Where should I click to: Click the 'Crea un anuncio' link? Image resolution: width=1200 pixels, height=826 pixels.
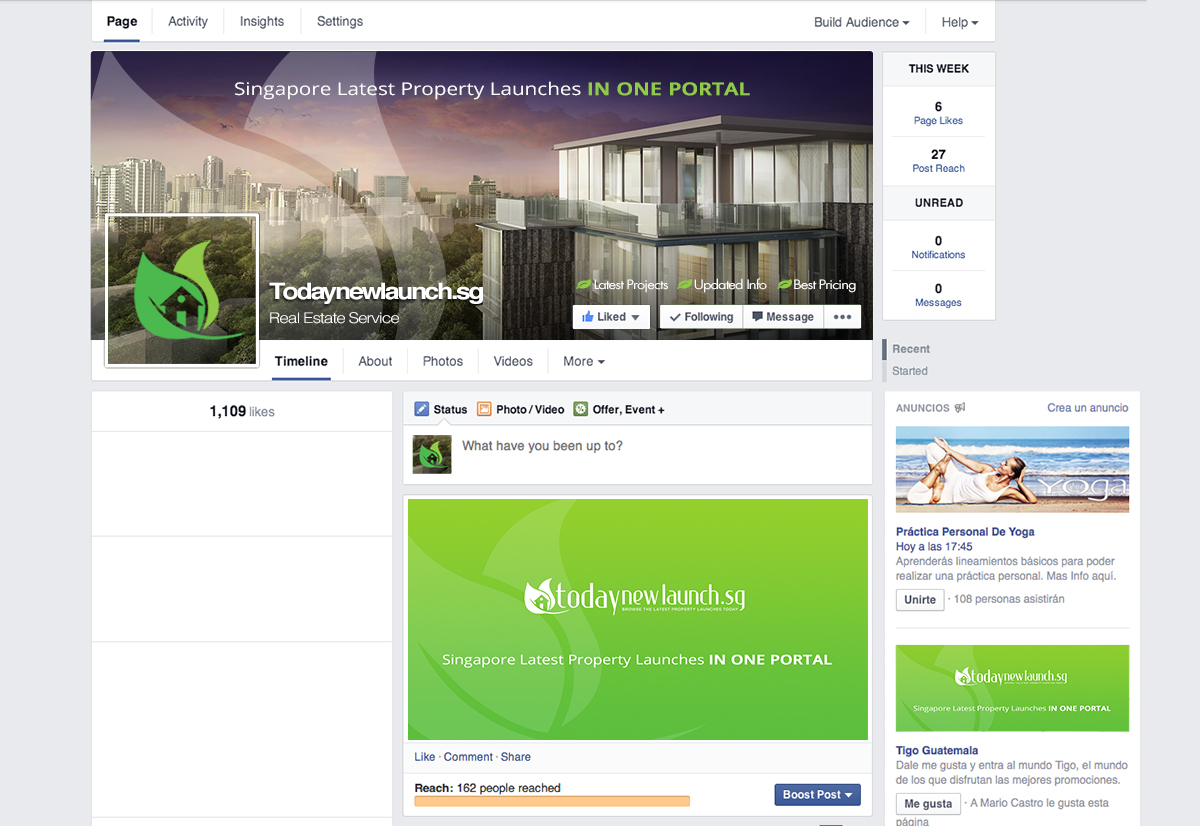click(x=1088, y=408)
